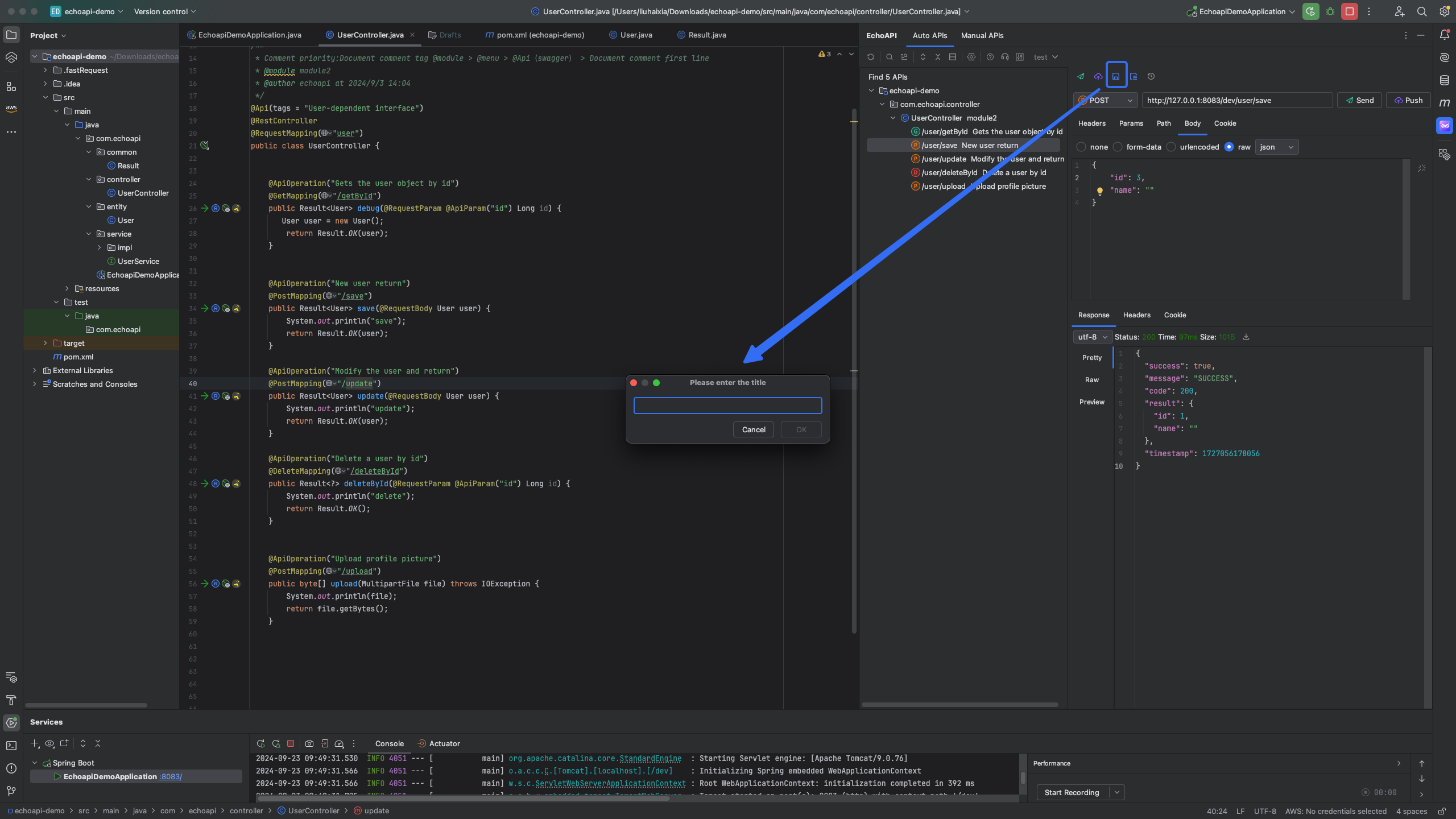Click the console horizontal scrollbar
The height and width of the screenshot is (819, 1456).
point(464,799)
